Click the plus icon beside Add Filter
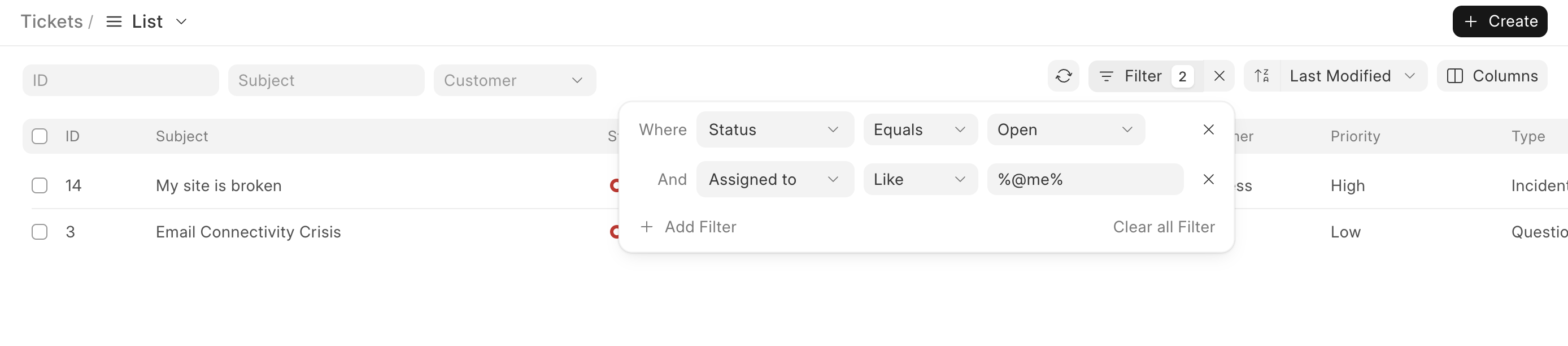1568x346 pixels. (x=646, y=227)
